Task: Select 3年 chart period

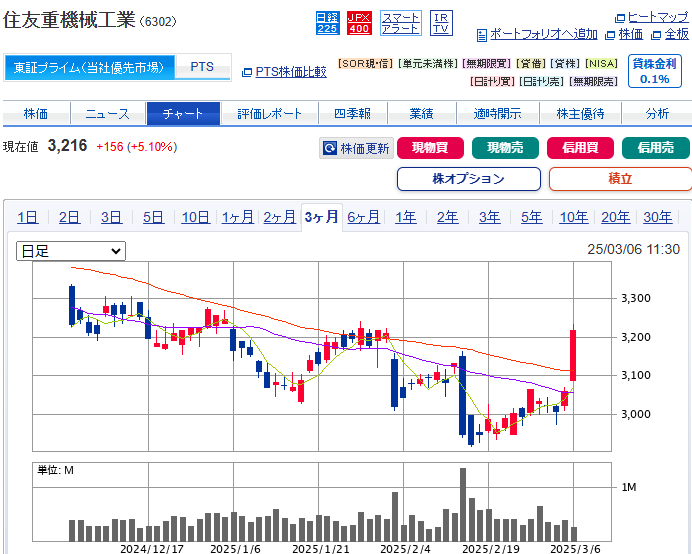Action: (x=489, y=217)
